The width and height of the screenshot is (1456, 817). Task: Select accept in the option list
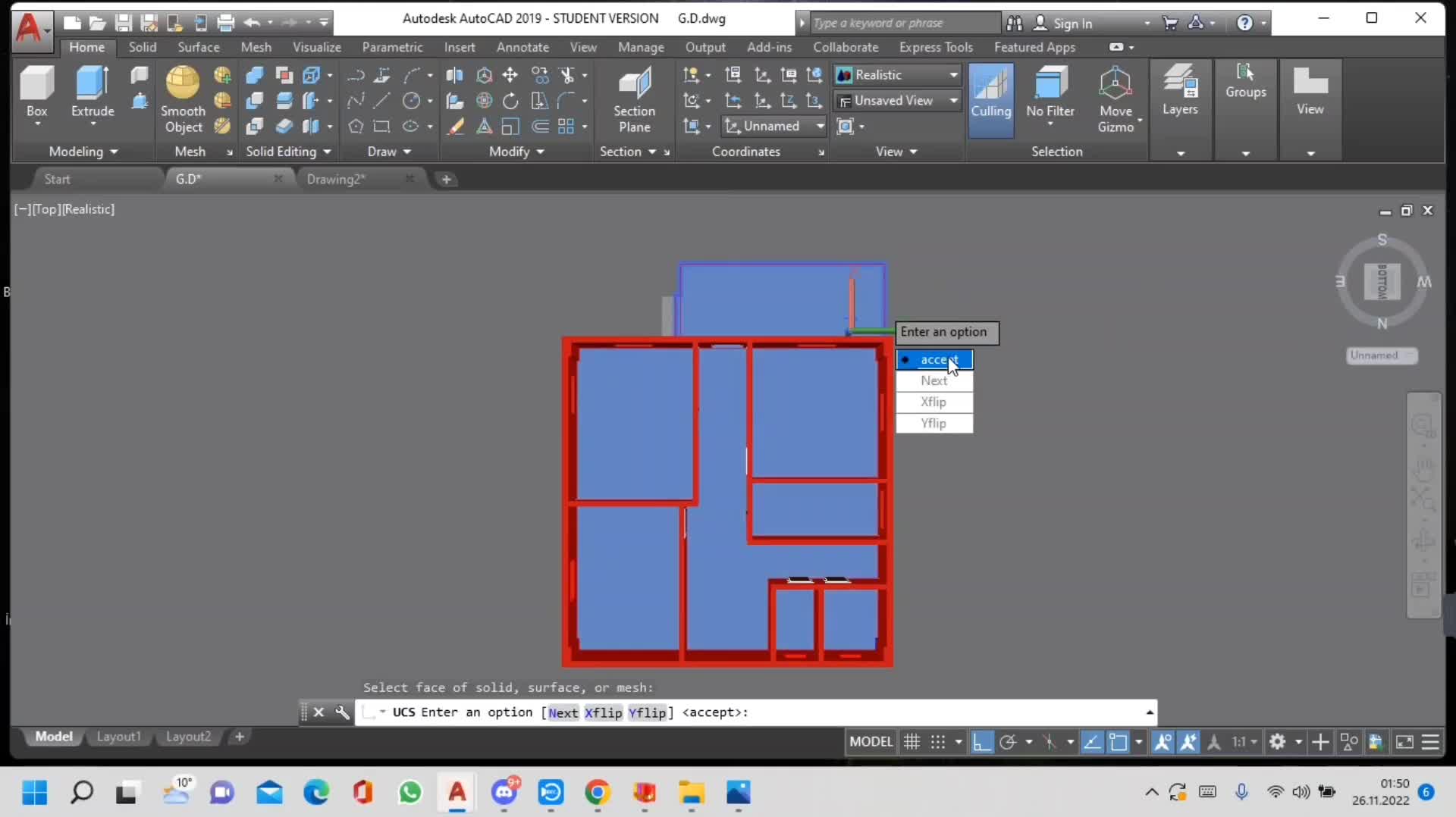934,360
